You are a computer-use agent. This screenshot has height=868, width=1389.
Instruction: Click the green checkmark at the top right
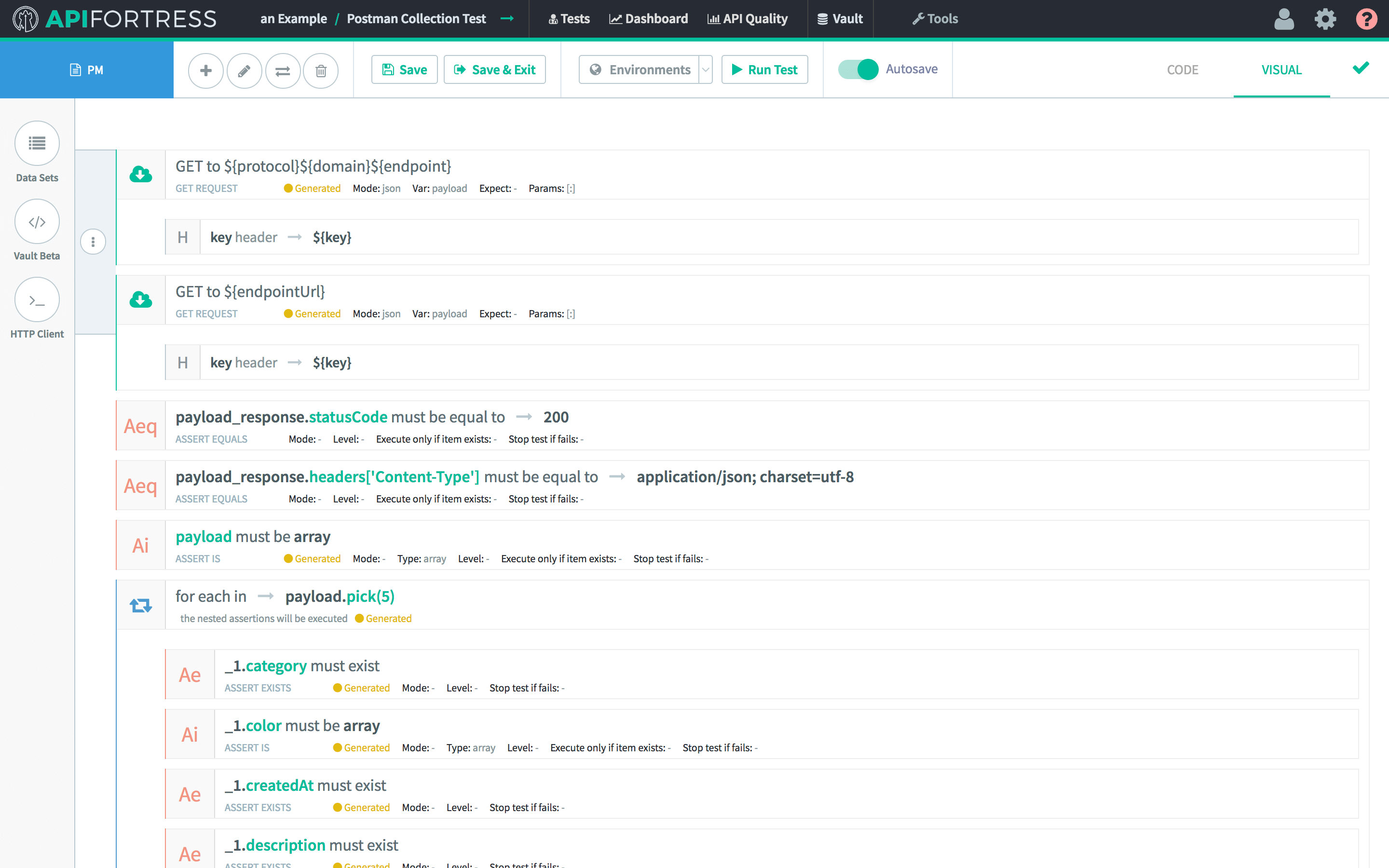[x=1360, y=68]
